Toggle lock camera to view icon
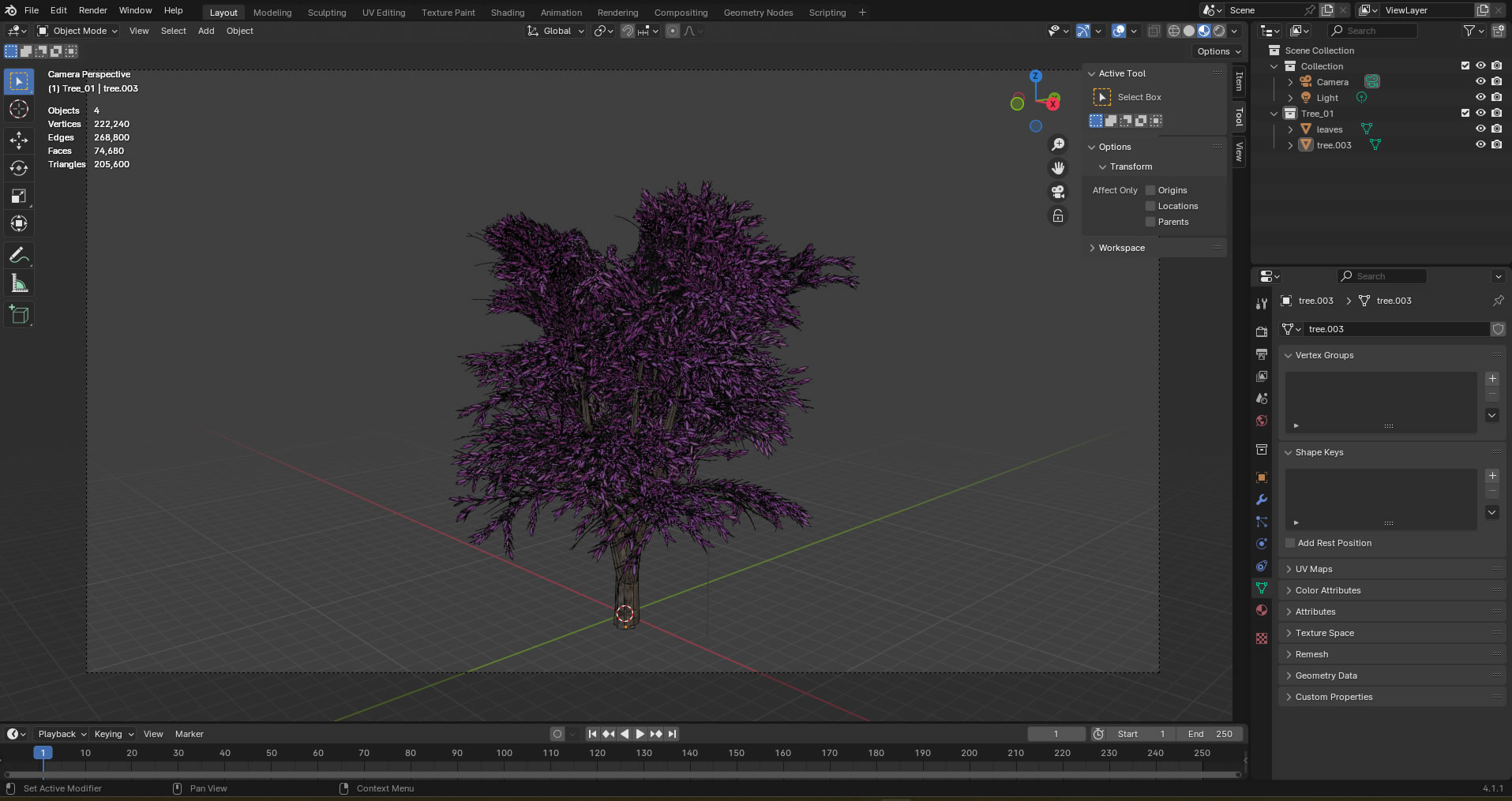The width and height of the screenshot is (1512, 801). click(x=1058, y=215)
